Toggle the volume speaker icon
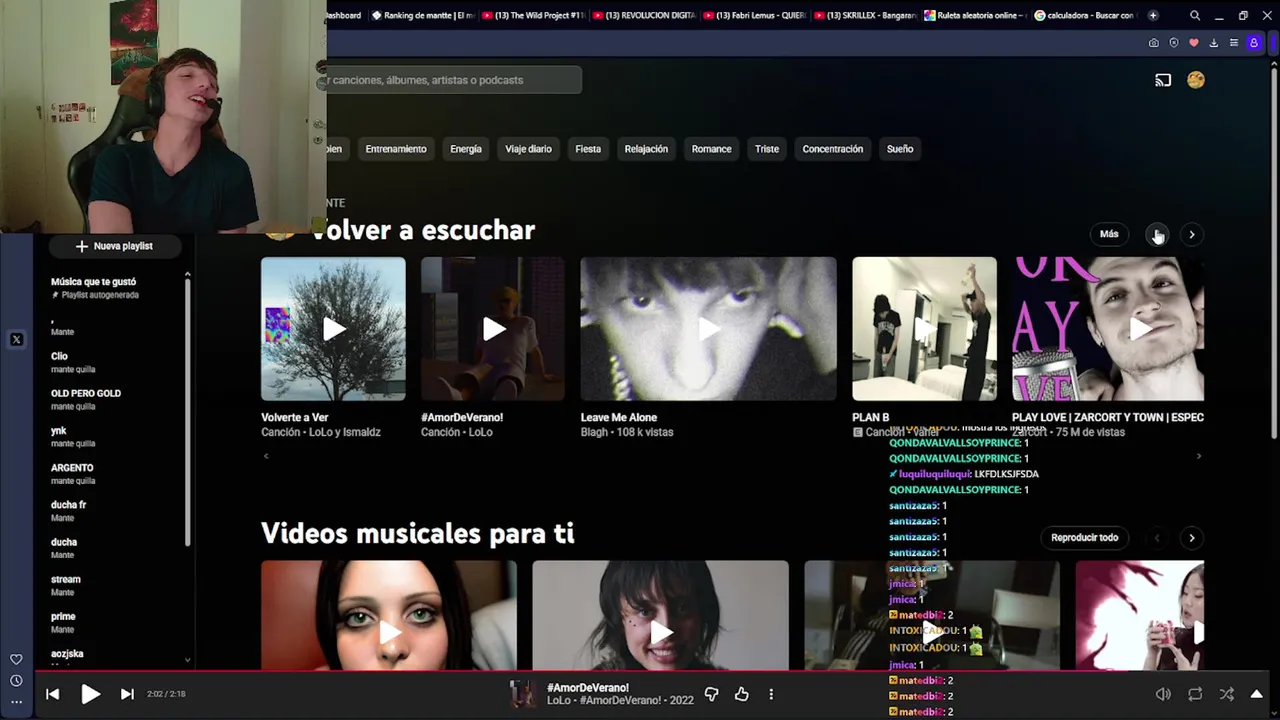 pyautogui.click(x=1163, y=694)
